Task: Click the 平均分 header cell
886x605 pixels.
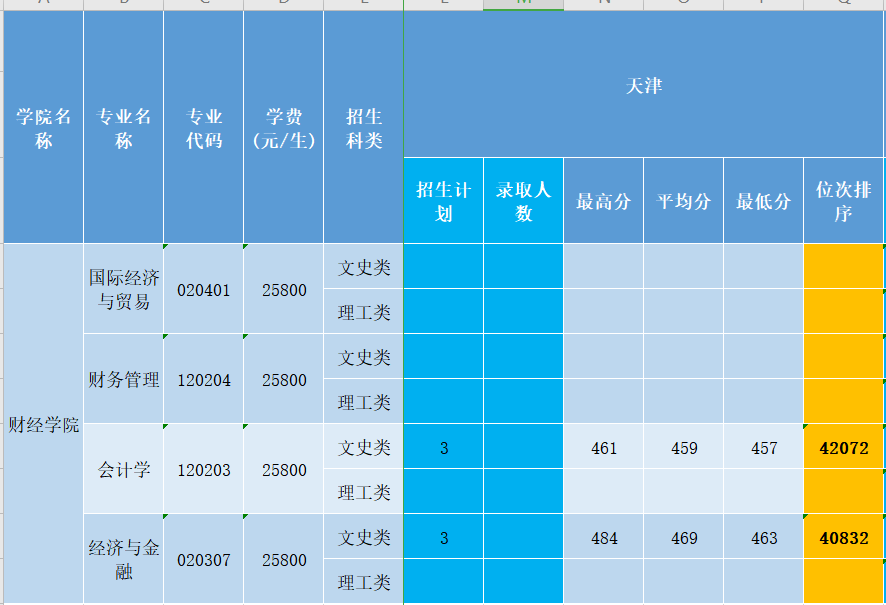Action: (x=683, y=201)
